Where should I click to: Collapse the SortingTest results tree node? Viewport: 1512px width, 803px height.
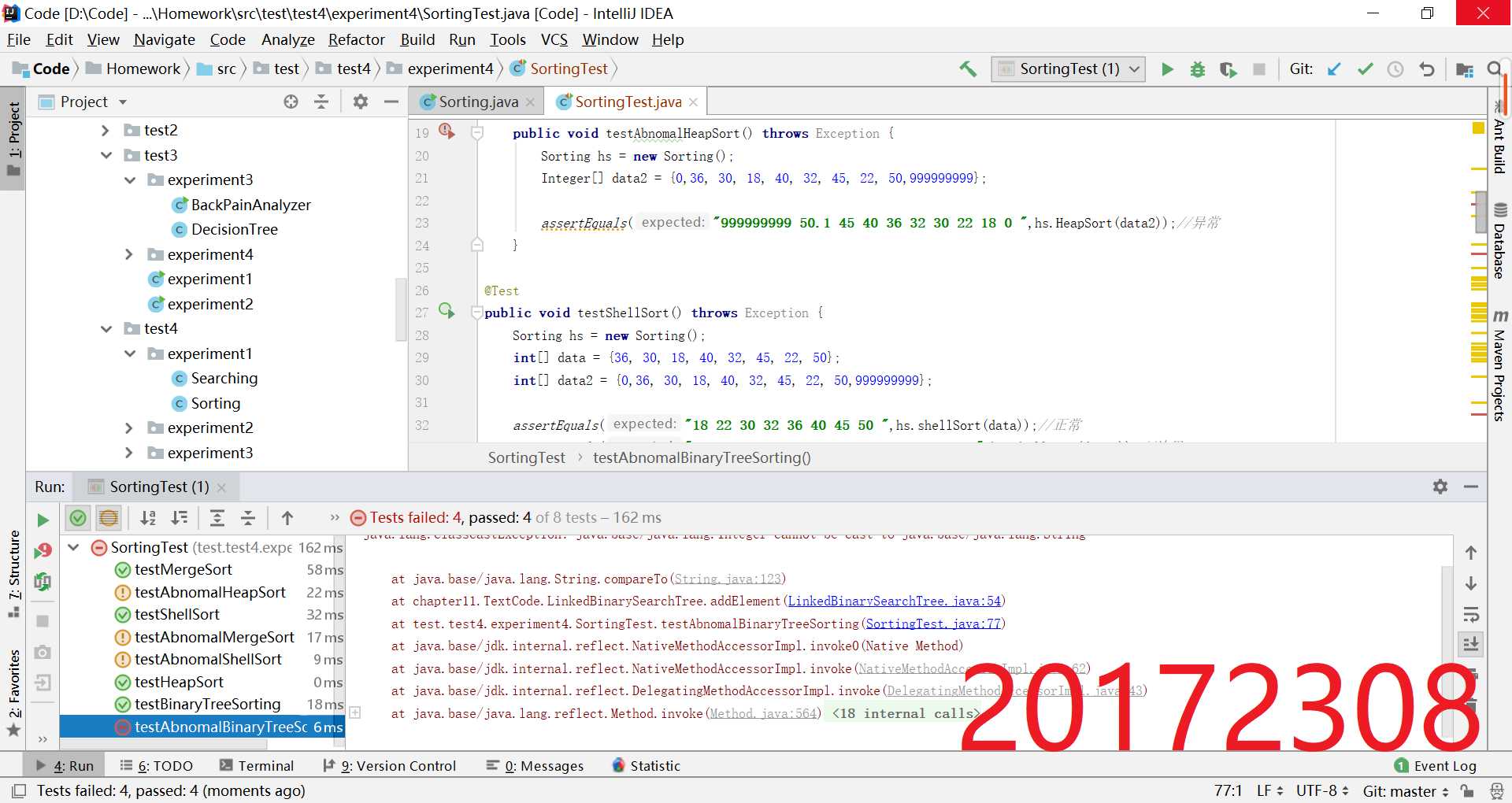73,547
